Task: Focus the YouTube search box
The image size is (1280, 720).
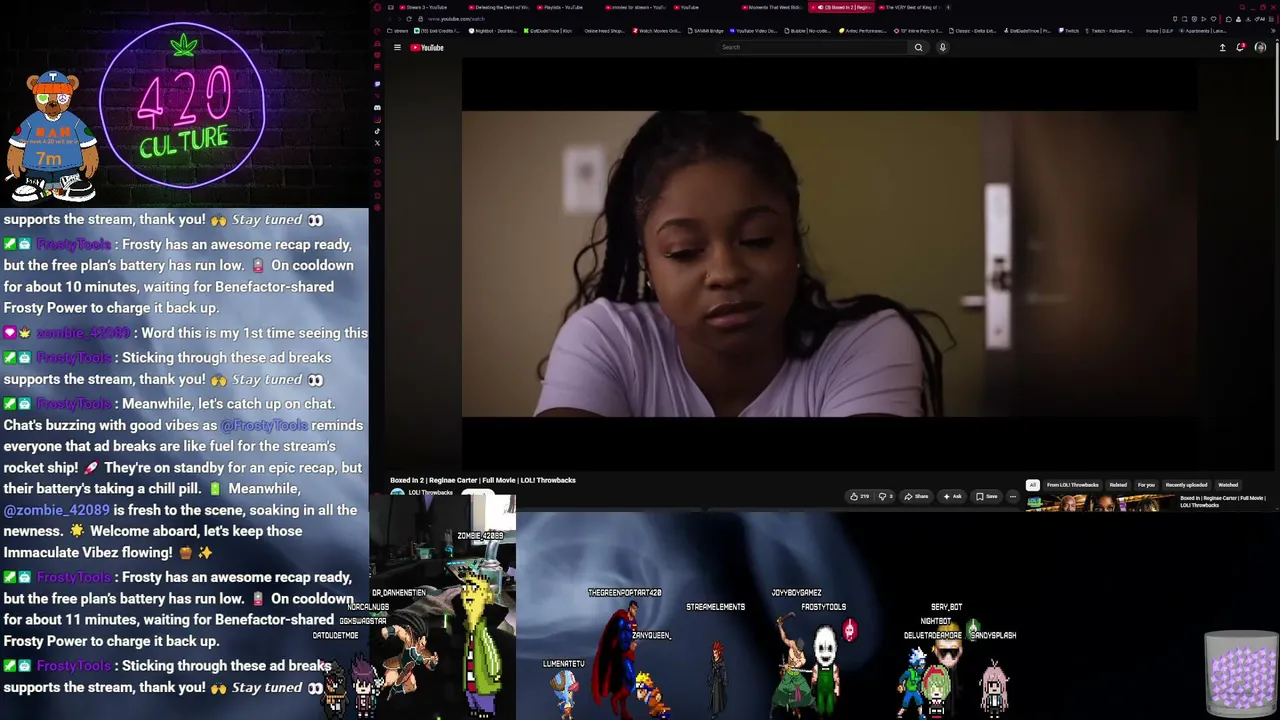Action: click(813, 47)
